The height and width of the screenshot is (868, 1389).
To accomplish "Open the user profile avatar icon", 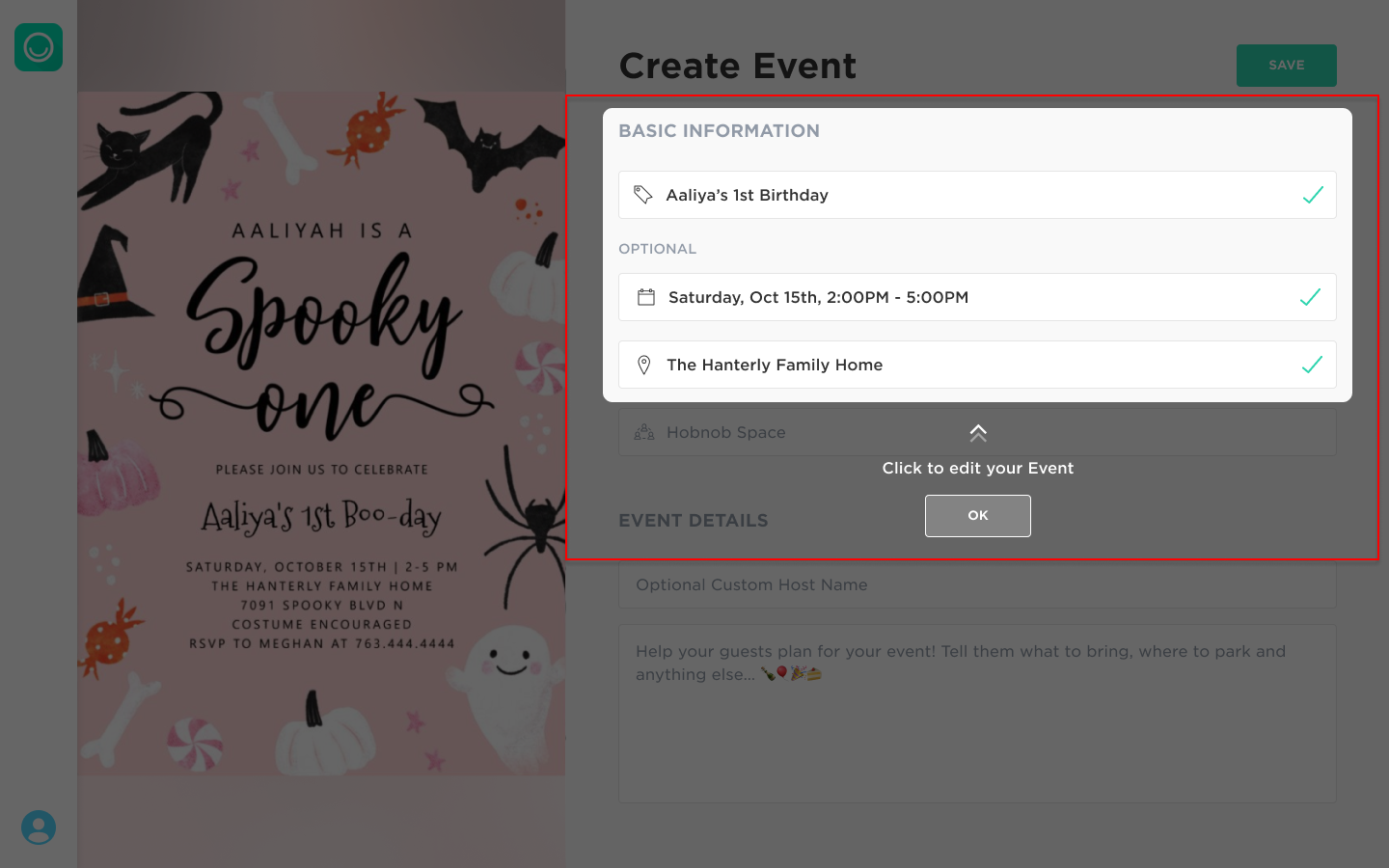I will [39, 827].
